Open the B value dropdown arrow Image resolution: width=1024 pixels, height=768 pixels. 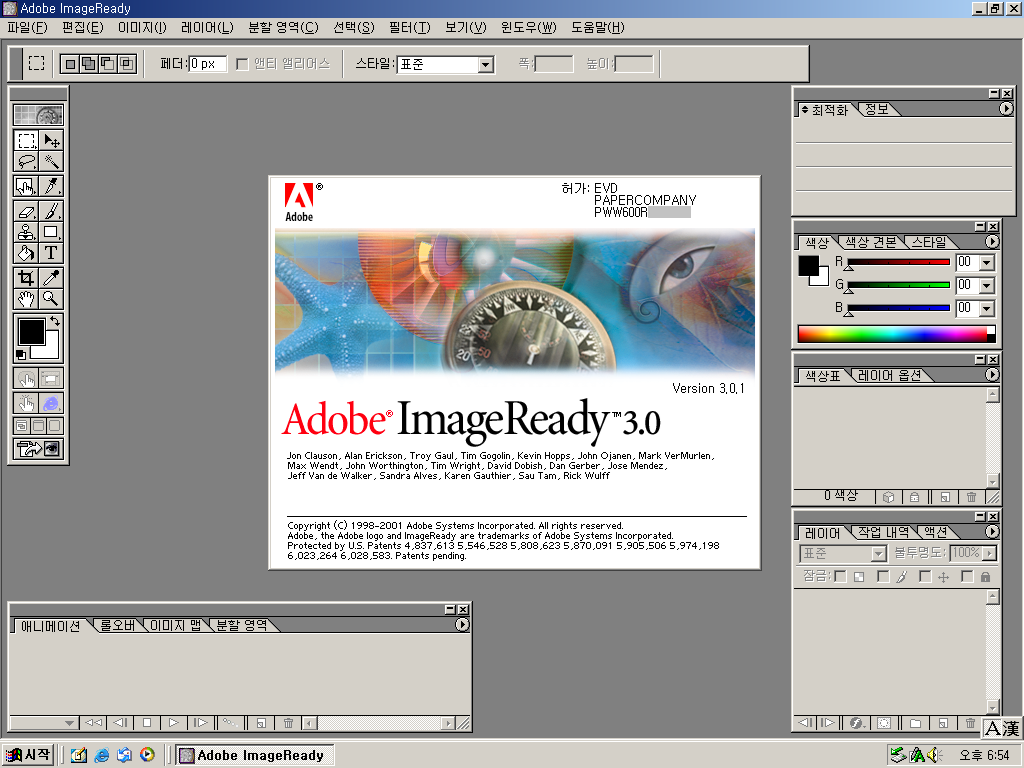[987, 308]
